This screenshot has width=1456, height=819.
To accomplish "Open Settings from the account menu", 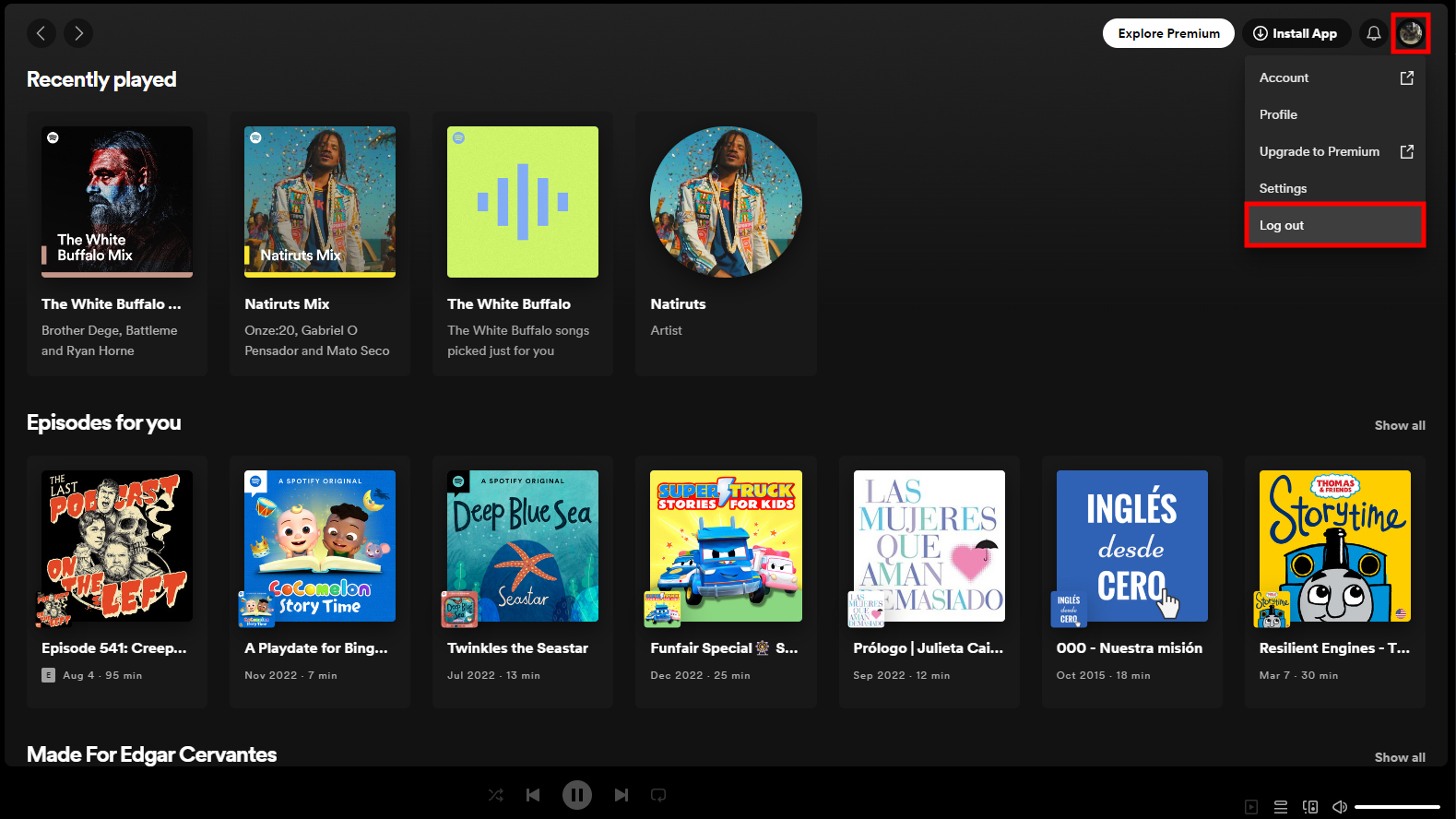I will coord(1283,189).
